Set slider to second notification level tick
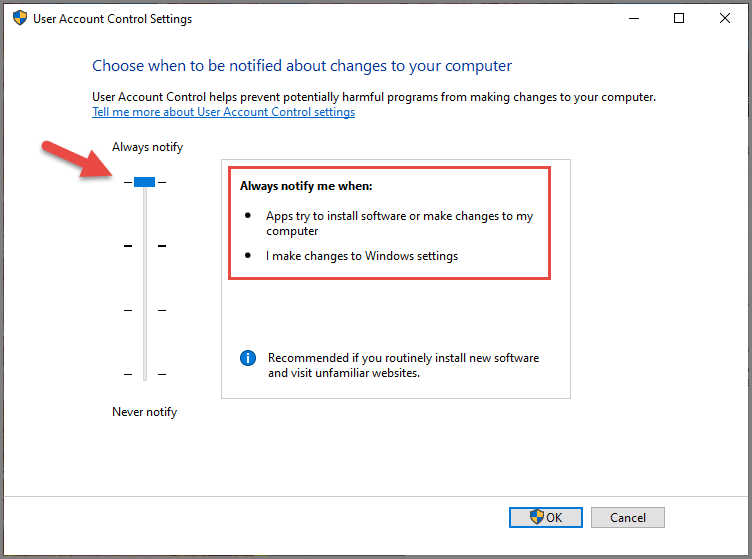The image size is (752, 559). pyautogui.click(x=145, y=246)
